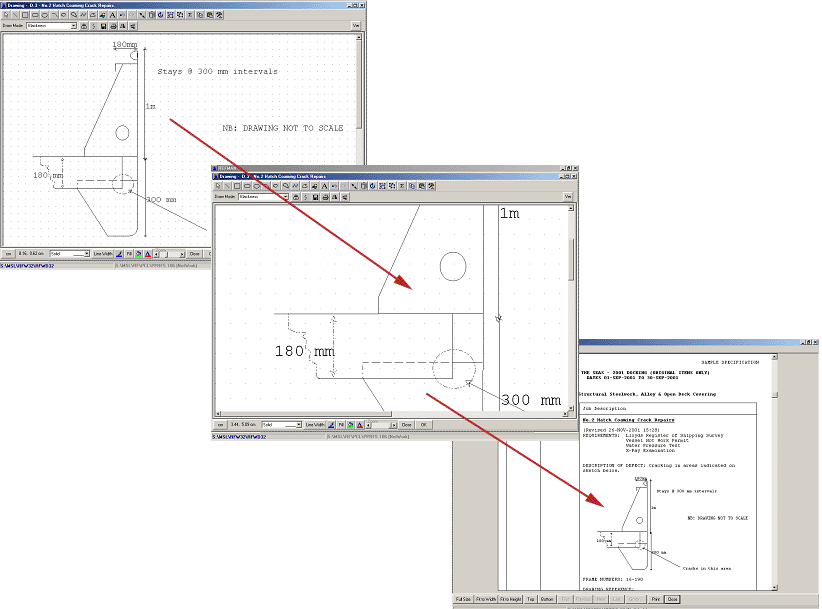
Task: Toggle the 'cm' units button in middle window
Action: tap(221, 425)
